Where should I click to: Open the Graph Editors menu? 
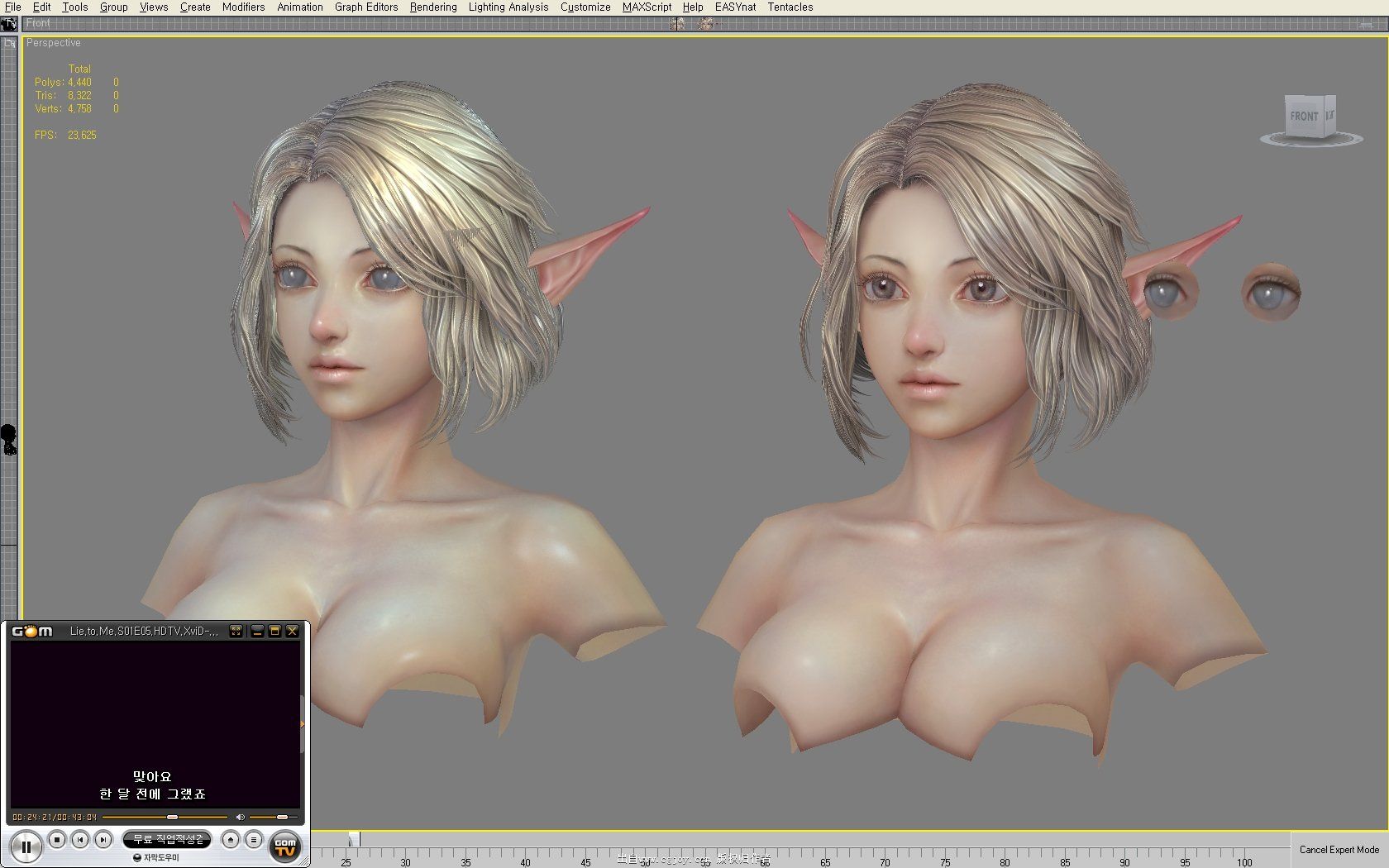click(366, 7)
